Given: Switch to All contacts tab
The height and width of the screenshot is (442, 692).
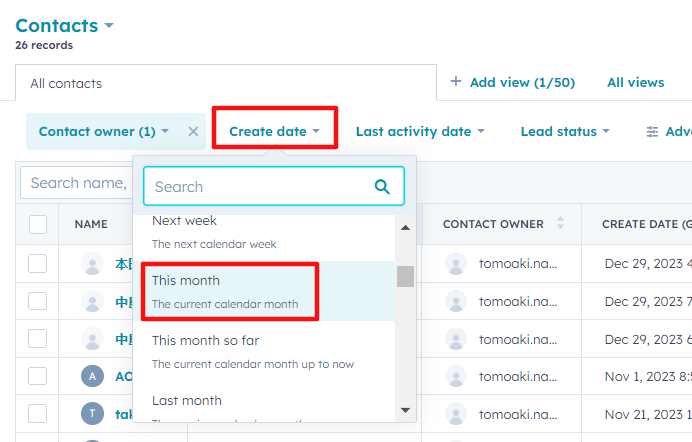Looking at the screenshot, I should click(66, 83).
